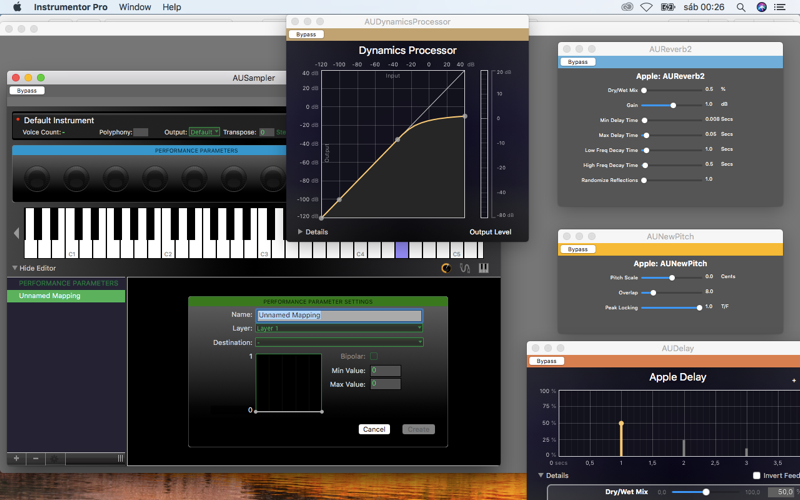Click the highlighted purple key on the keyboard
The image size is (800, 500).
point(402,249)
